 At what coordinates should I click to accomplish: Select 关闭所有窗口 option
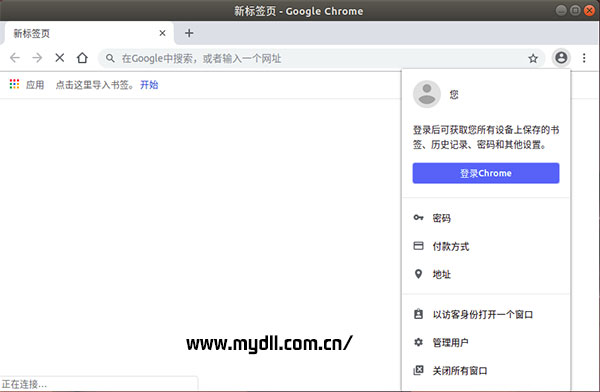(486, 371)
